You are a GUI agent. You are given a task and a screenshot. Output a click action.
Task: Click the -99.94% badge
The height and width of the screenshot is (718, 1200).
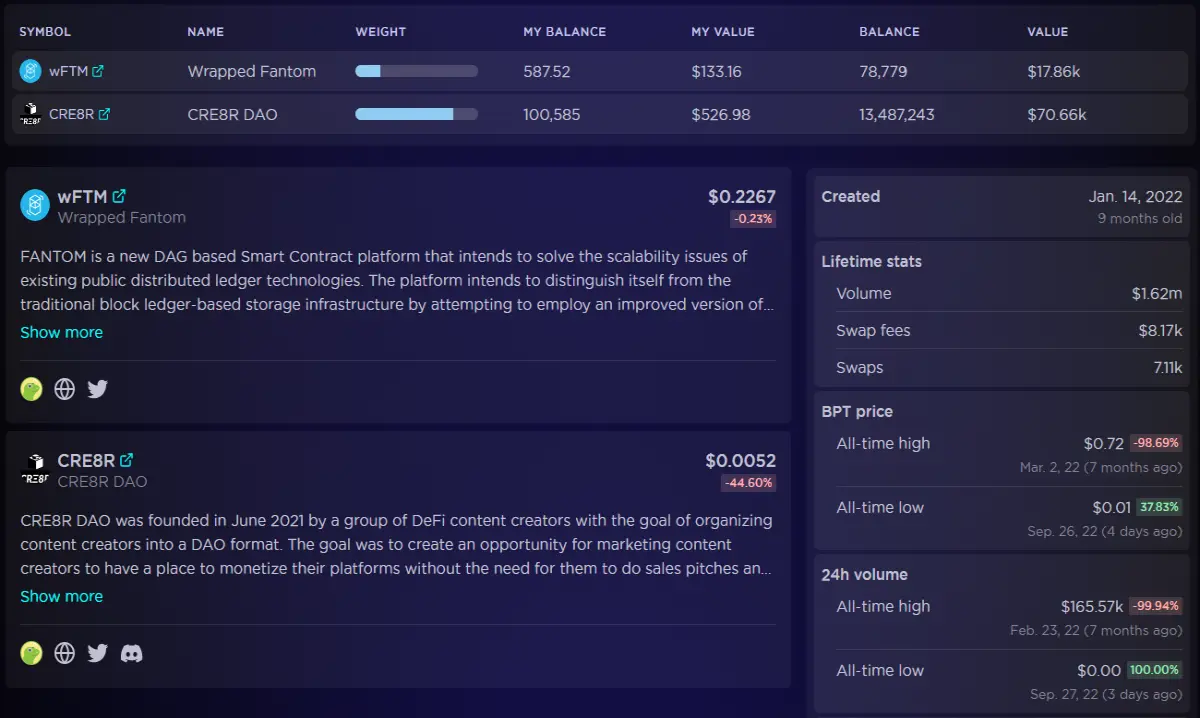pyautogui.click(x=1156, y=606)
